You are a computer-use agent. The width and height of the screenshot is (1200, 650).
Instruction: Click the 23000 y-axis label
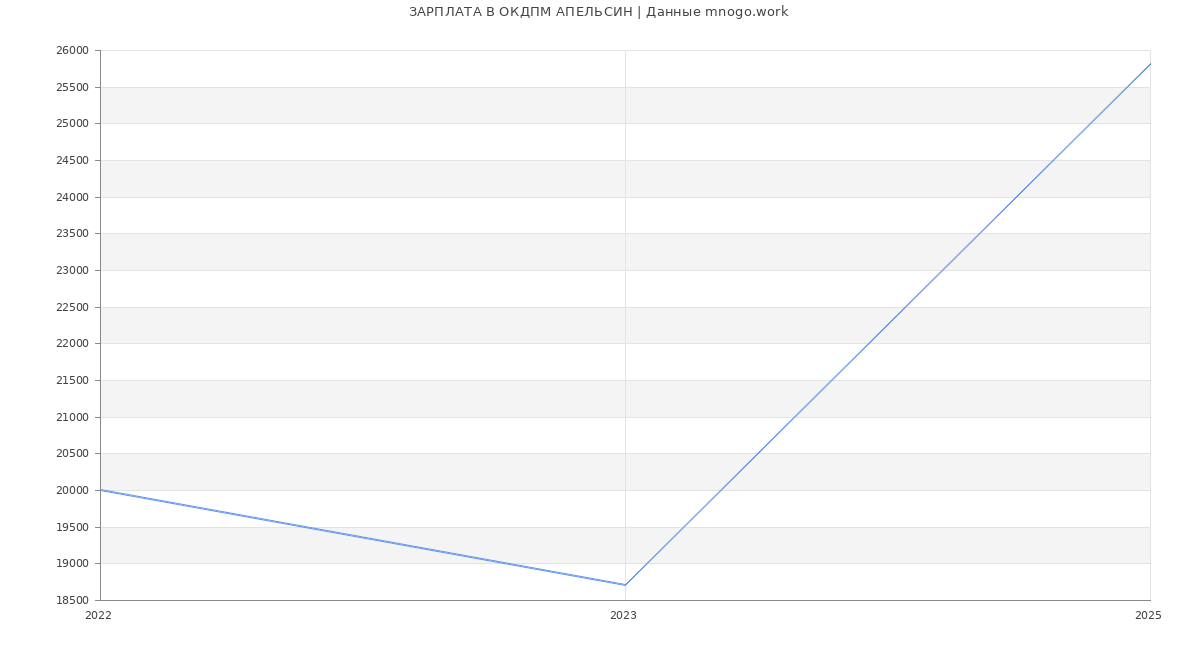point(72,270)
